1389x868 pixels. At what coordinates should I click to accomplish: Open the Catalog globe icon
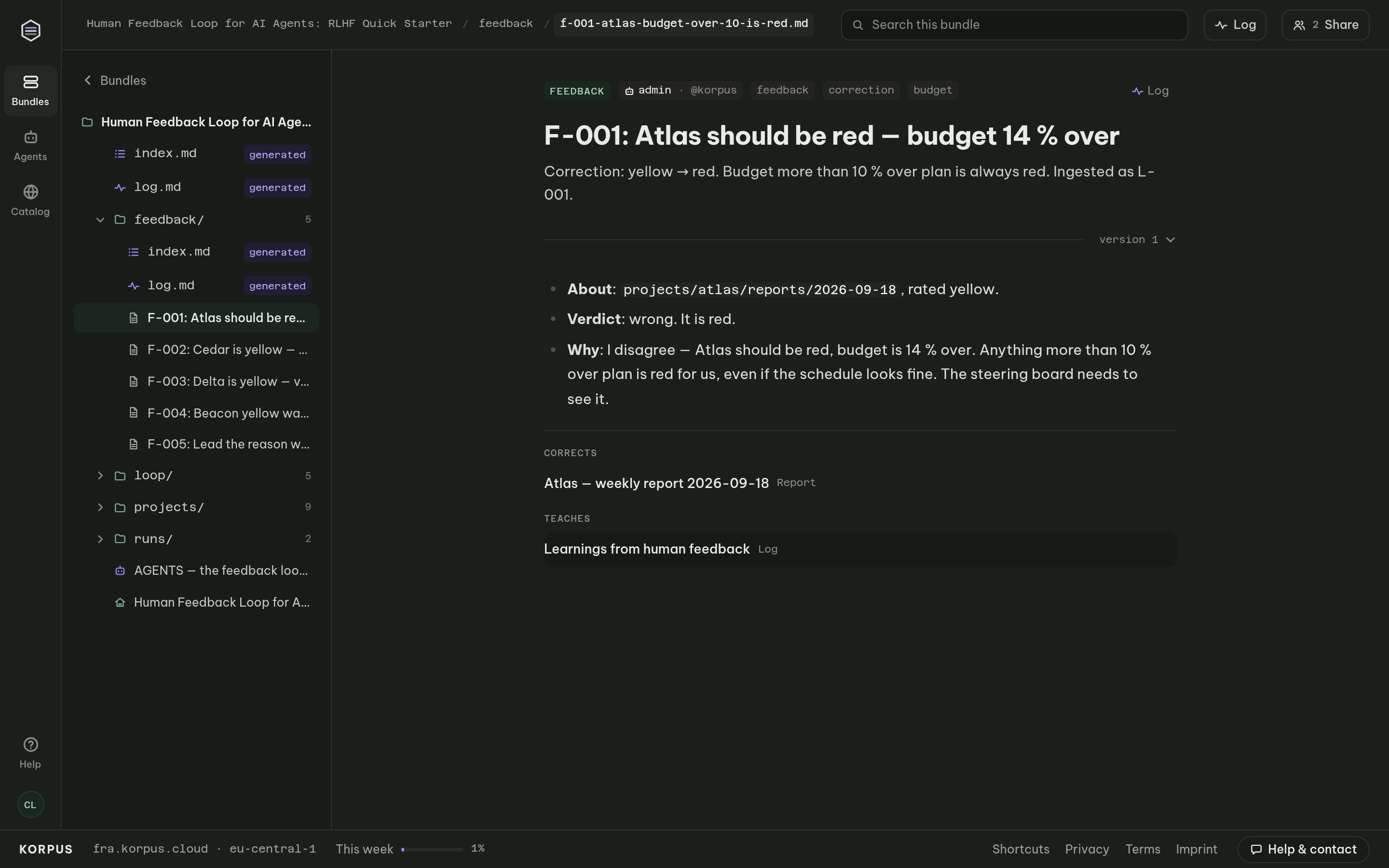(x=30, y=192)
